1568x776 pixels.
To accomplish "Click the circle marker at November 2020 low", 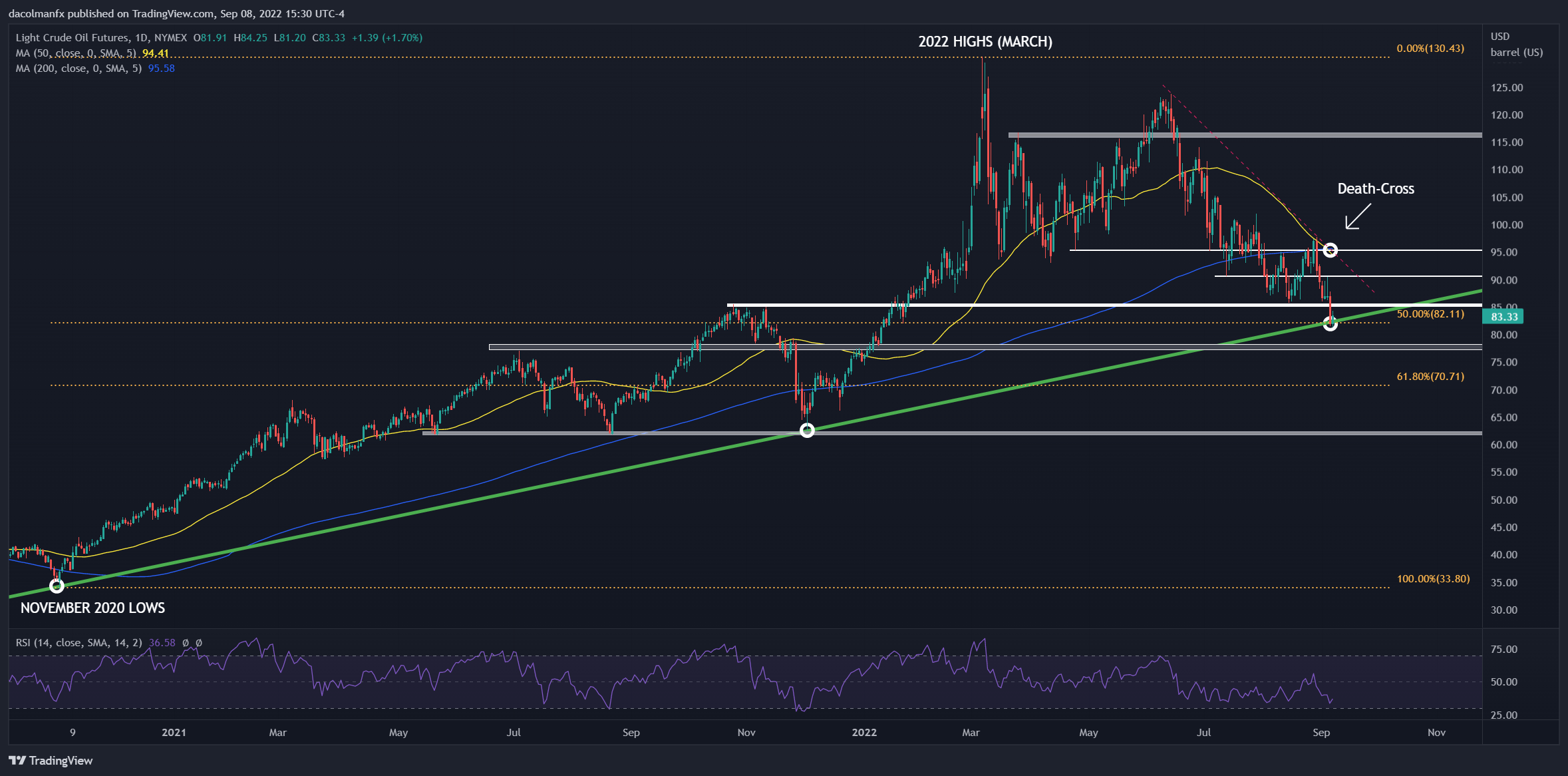I will click(57, 586).
